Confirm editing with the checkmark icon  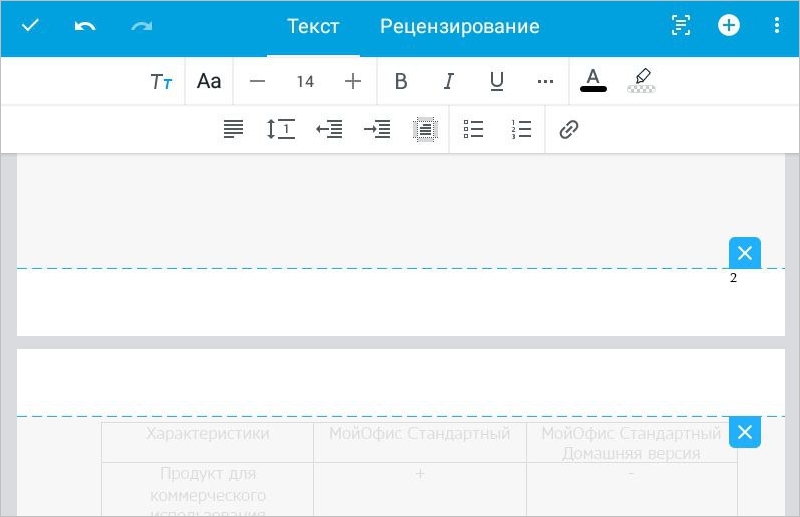point(30,26)
